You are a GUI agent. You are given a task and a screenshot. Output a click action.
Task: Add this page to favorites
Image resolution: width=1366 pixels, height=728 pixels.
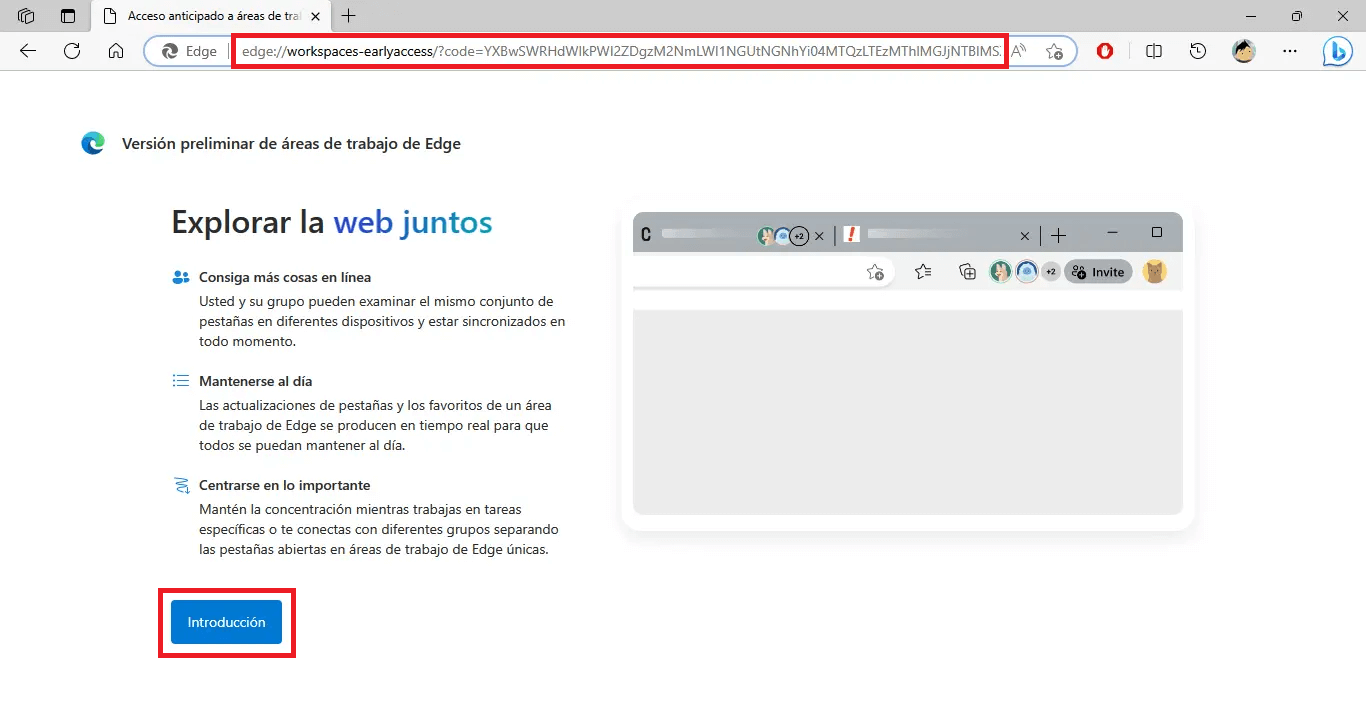tap(1054, 51)
